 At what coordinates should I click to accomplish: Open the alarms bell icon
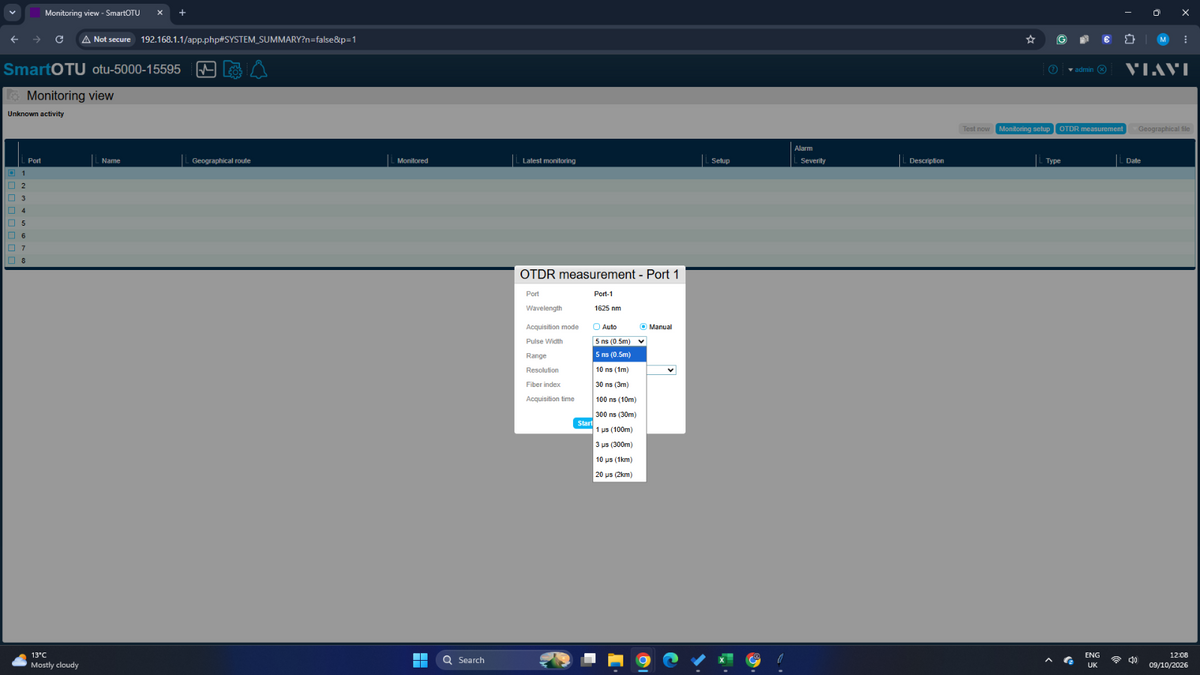[258, 70]
